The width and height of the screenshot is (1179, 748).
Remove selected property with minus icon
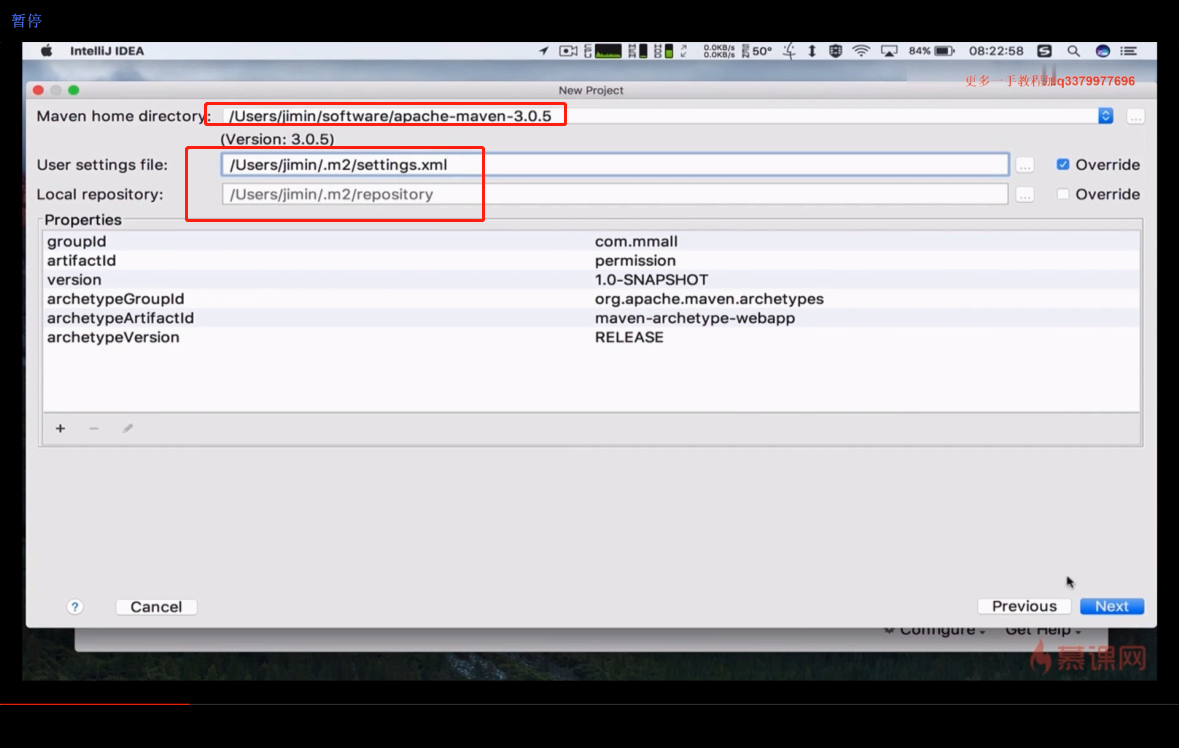click(94, 429)
